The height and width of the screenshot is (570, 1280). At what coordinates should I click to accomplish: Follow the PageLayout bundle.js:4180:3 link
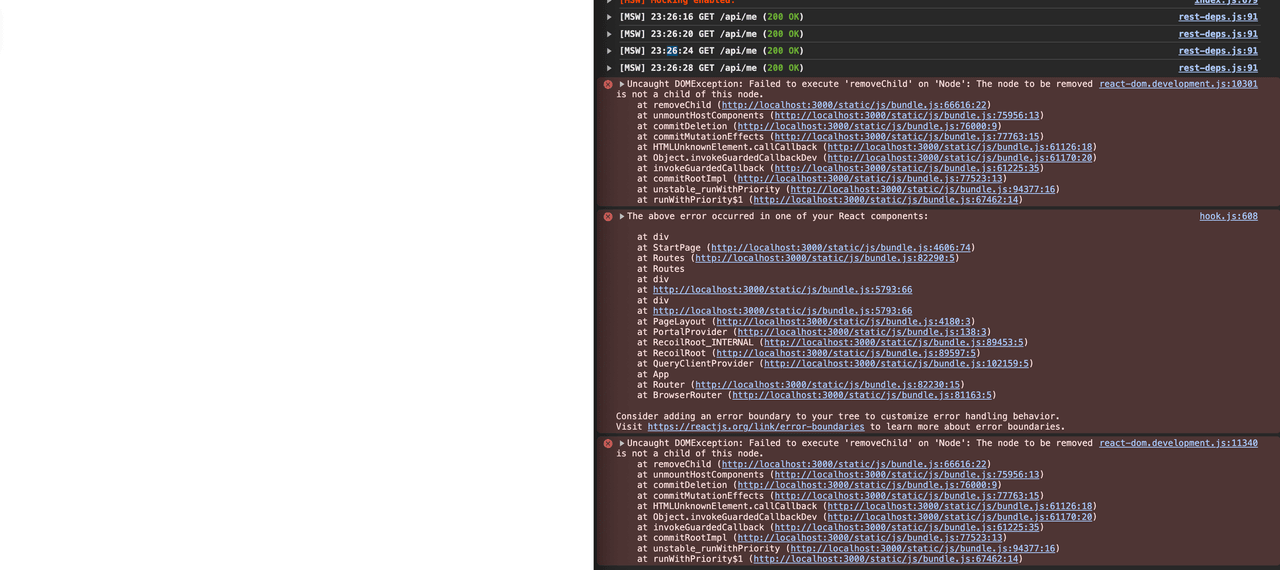[843, 322]
